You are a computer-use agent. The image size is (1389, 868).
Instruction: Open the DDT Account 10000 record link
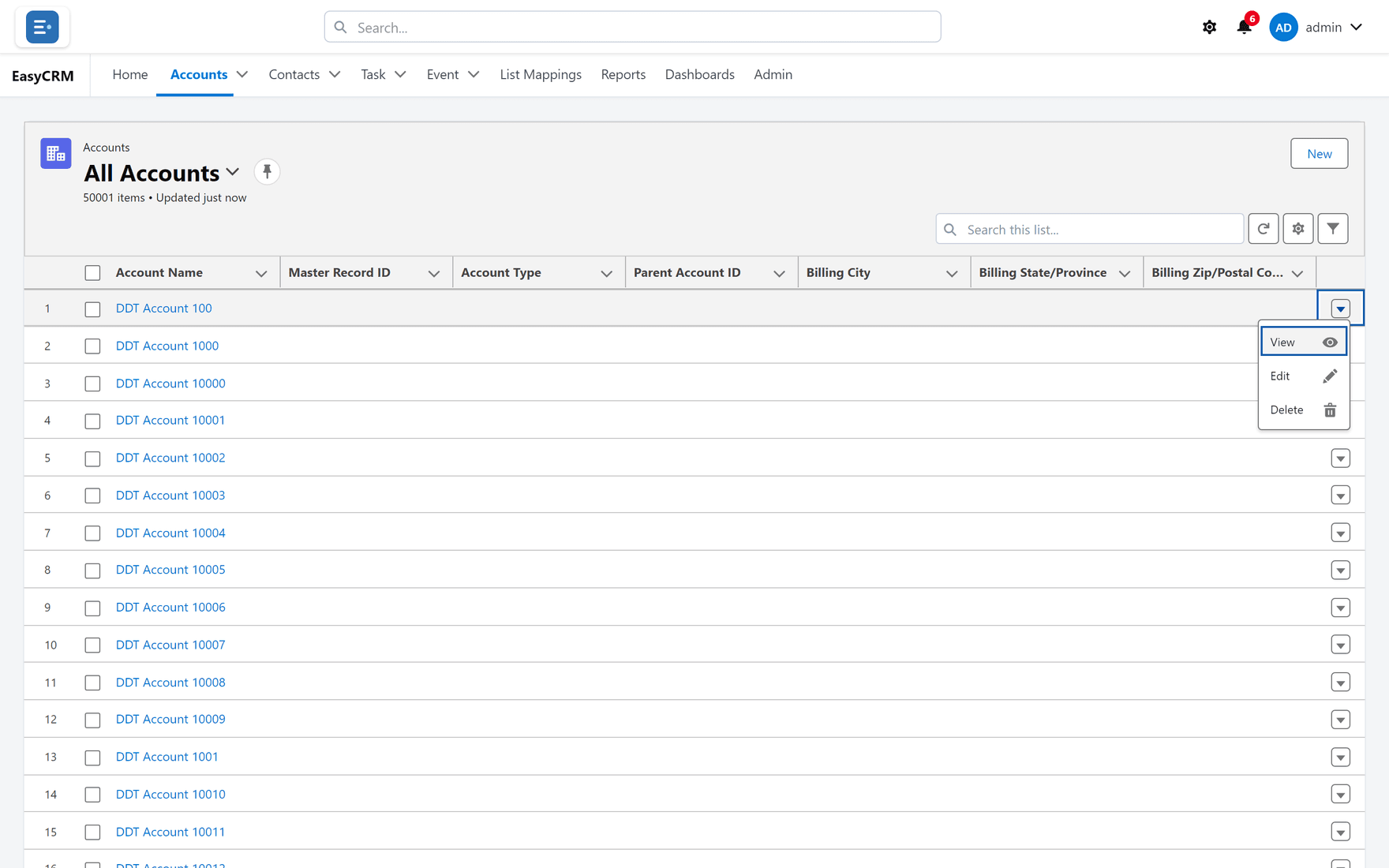click(170, 383)
